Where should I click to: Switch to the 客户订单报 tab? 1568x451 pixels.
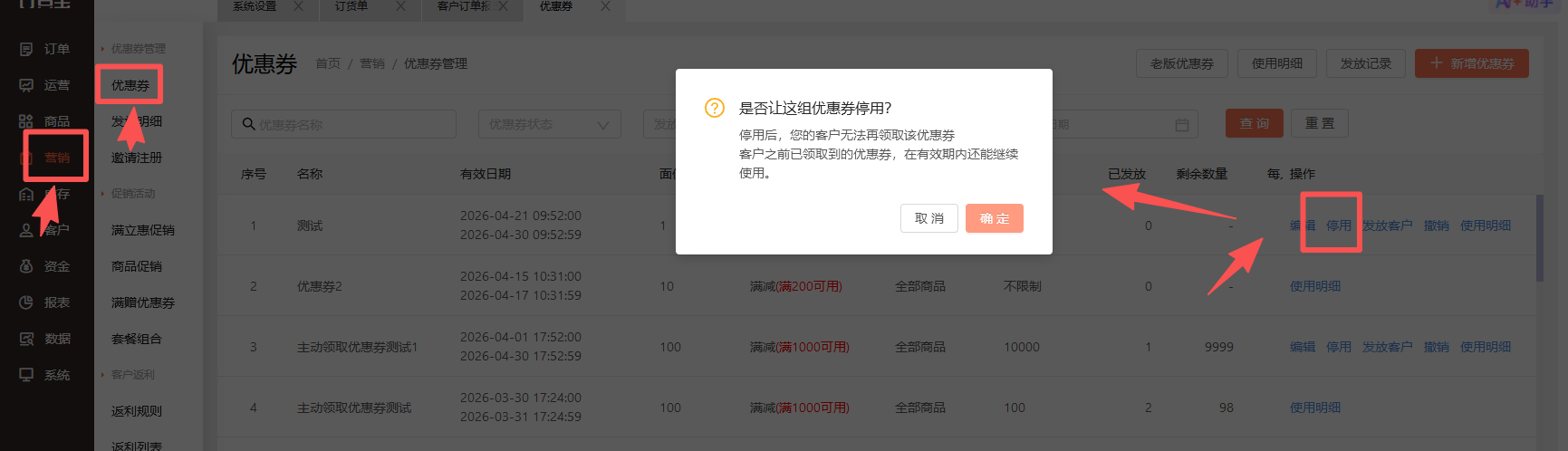464,6
